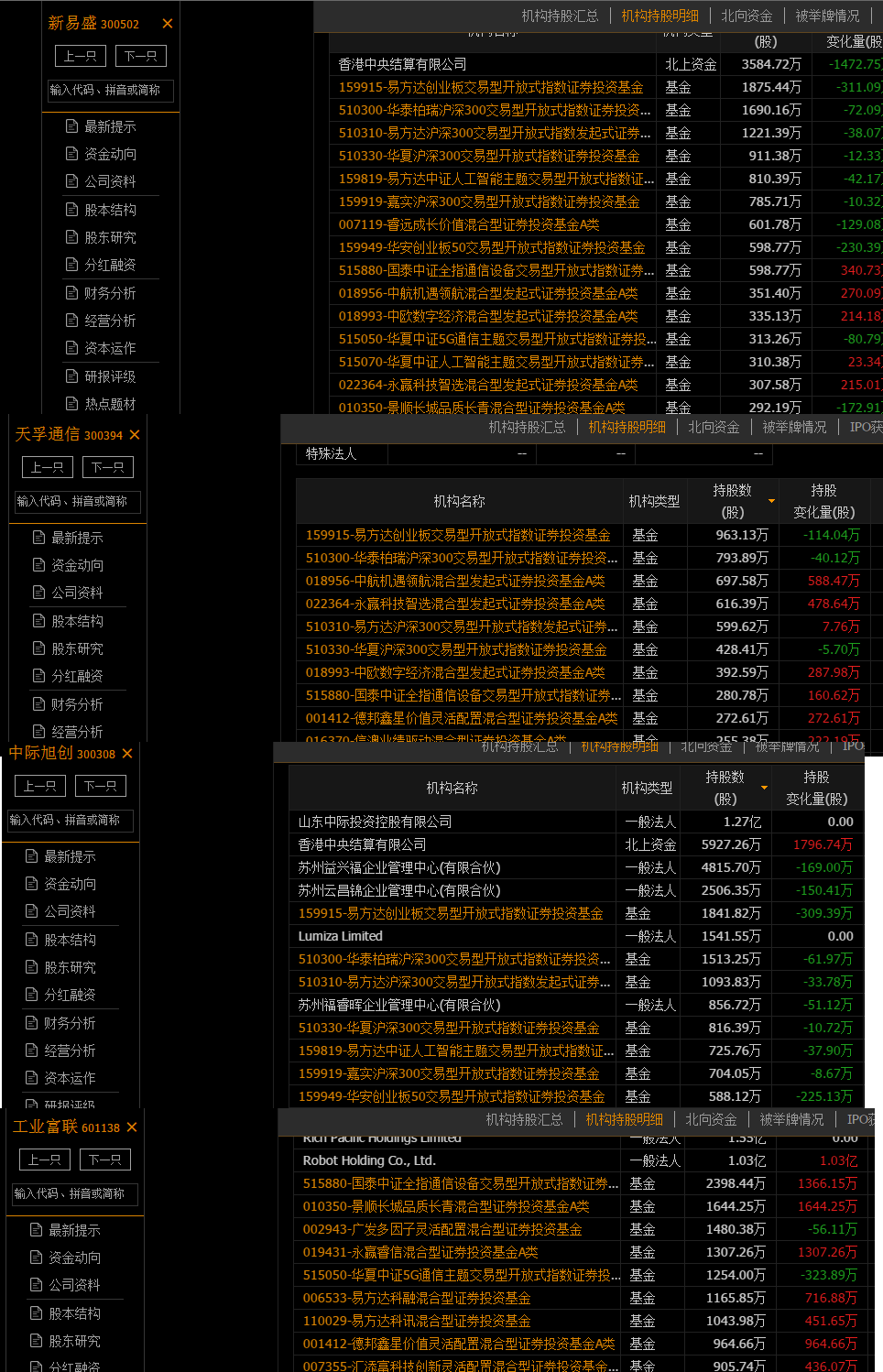Click 机构名称 column header in 天孚通信 table
The height and width of the screenshot is (1372, 883).
click(460, 501)
